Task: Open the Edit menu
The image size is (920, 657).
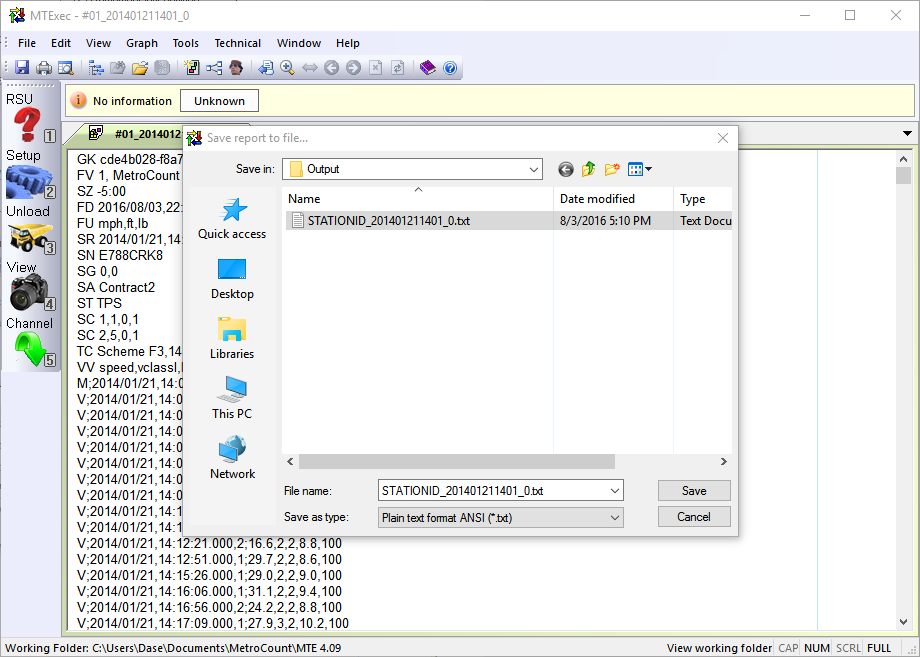Action: tap(60, 43)
